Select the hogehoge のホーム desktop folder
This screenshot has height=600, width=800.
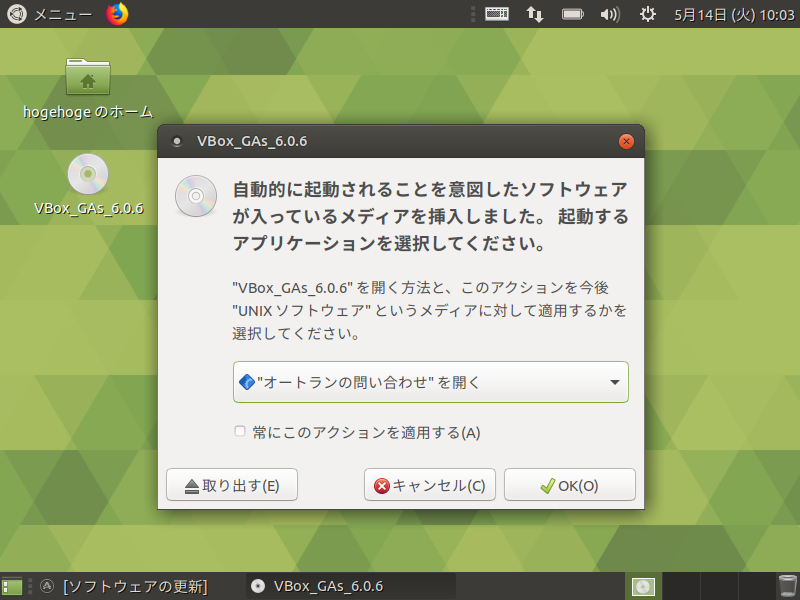coord(88,89)
